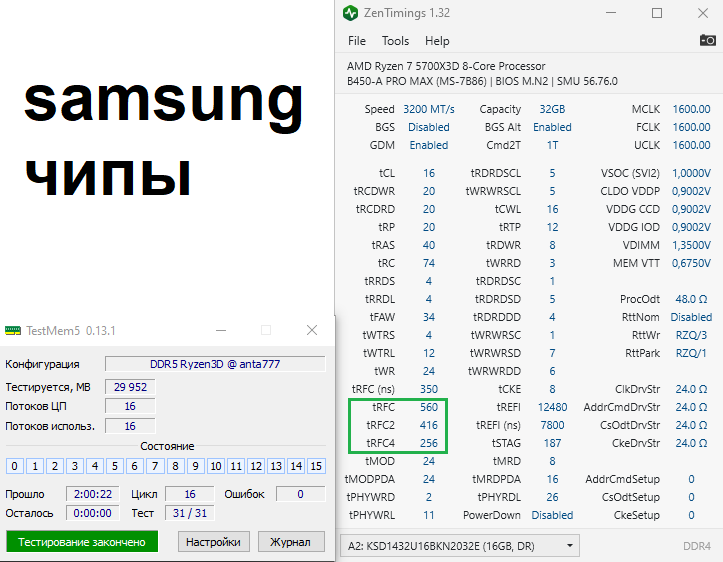The width and height of the screenshot is (723, 562).
Task: Select thread state box 7 in TestMem5
Action: [x=155, y=466]
